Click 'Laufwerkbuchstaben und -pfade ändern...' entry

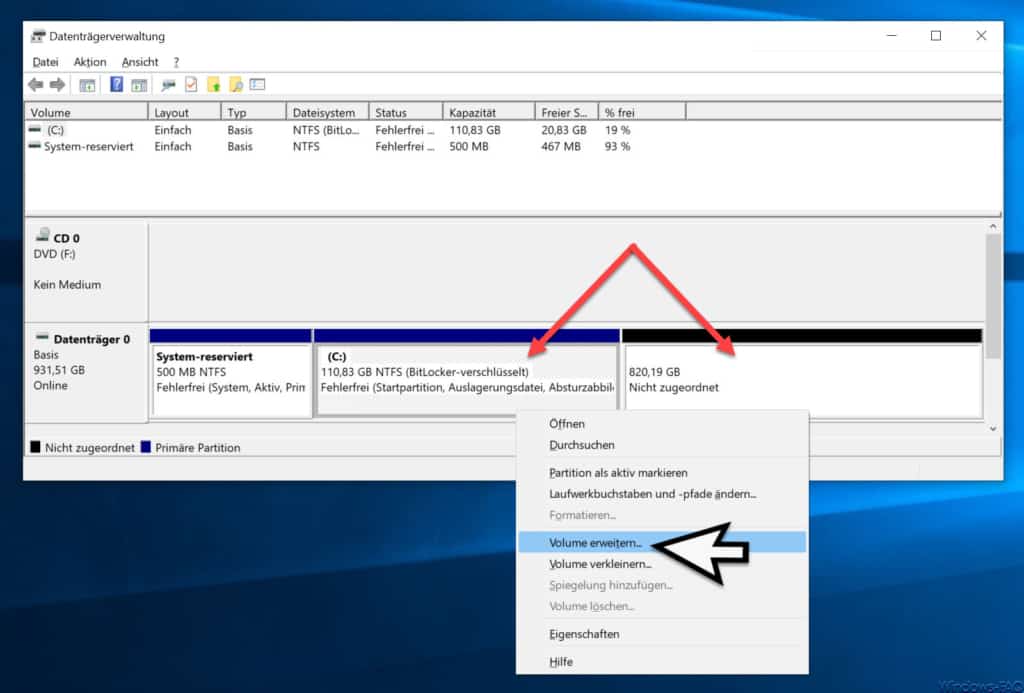652,494
